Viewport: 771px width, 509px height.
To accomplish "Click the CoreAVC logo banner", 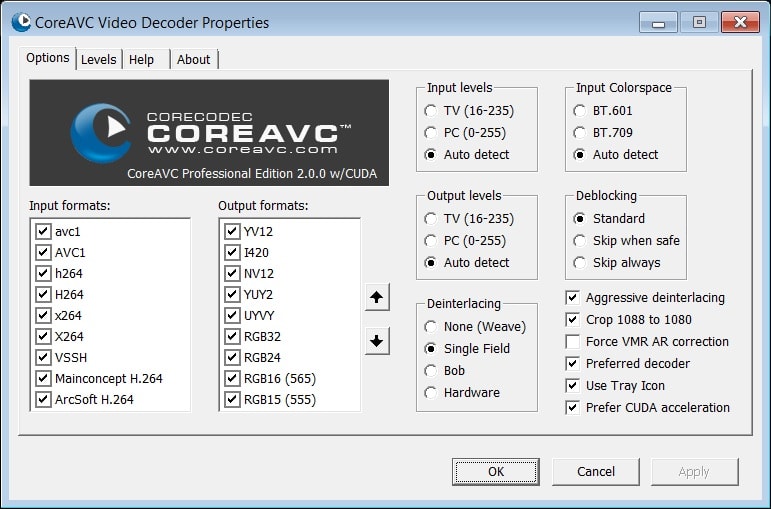I will pos(209,133).
